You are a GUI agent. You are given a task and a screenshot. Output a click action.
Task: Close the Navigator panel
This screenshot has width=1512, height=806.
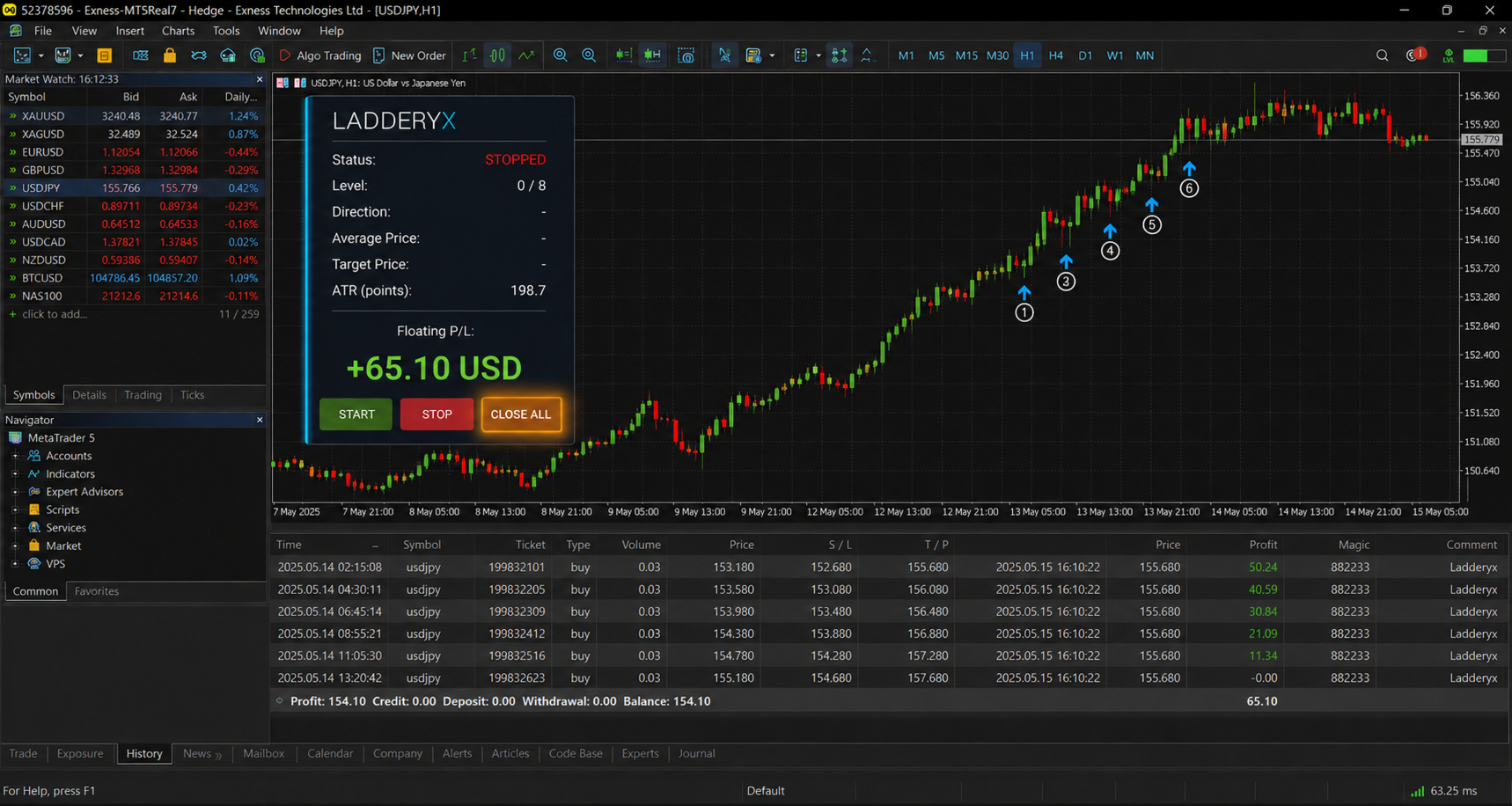tap(260, 420)
